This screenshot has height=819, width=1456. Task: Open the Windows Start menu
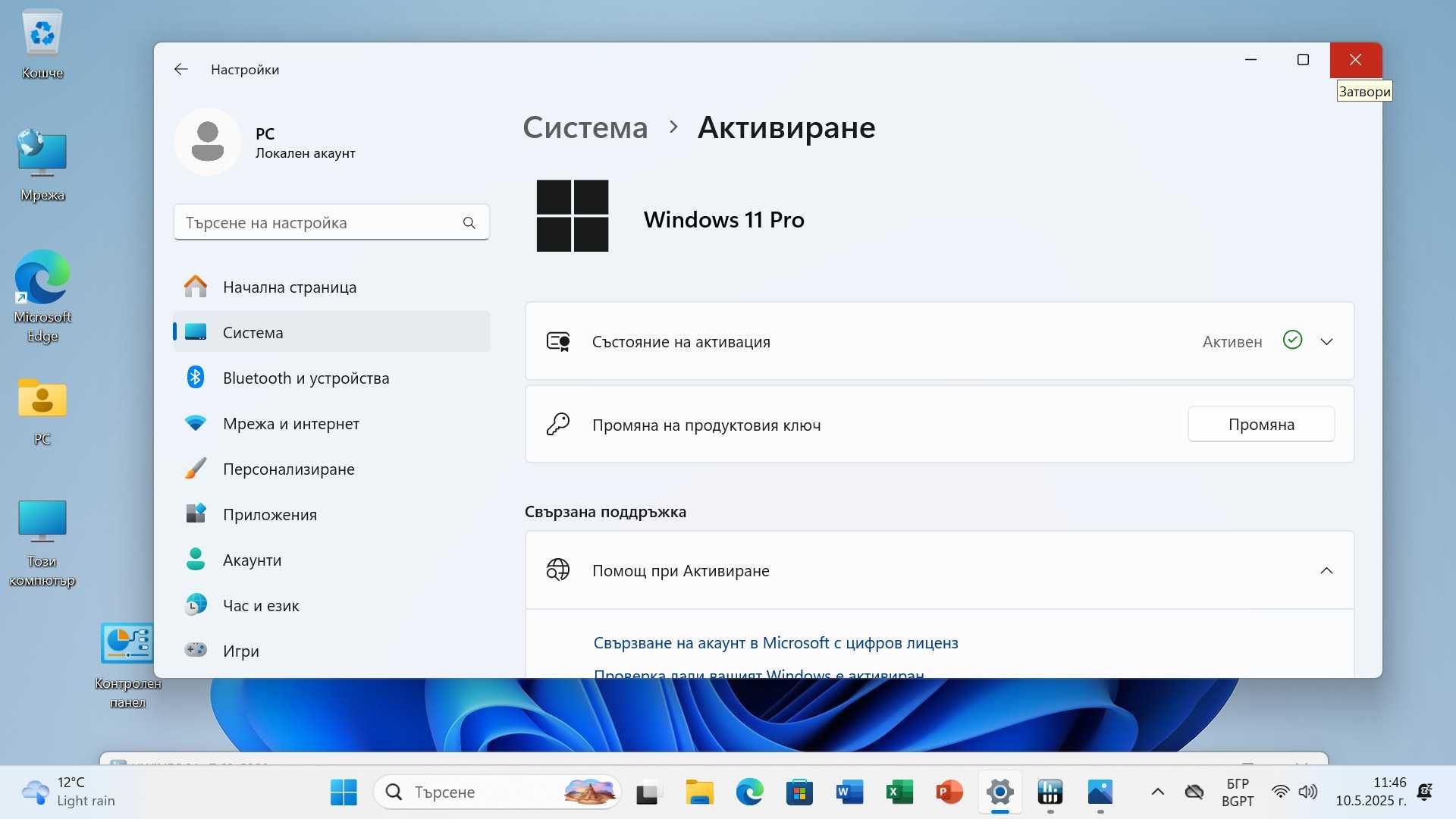click(x=344, y=792)
